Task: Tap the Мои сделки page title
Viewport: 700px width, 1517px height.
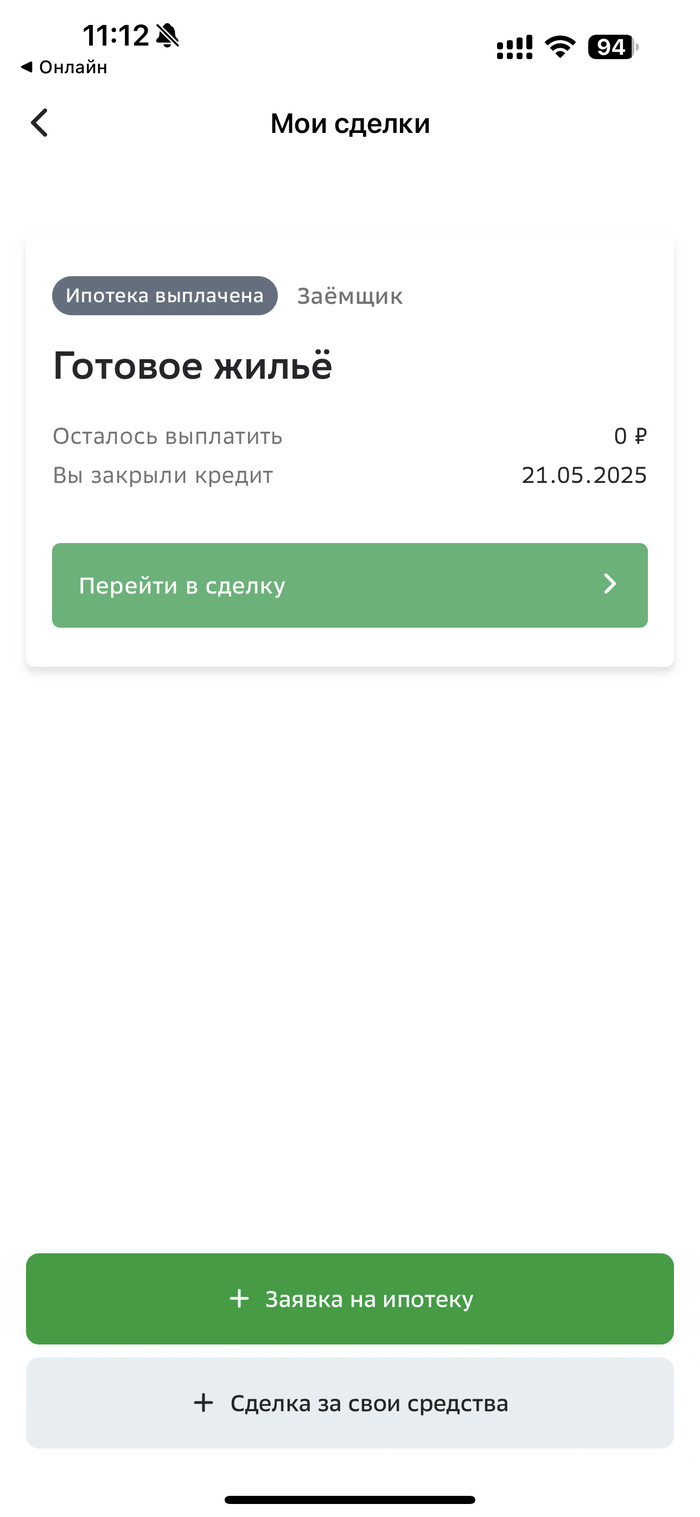Action: pyautogui.click(x=350, y=124)
